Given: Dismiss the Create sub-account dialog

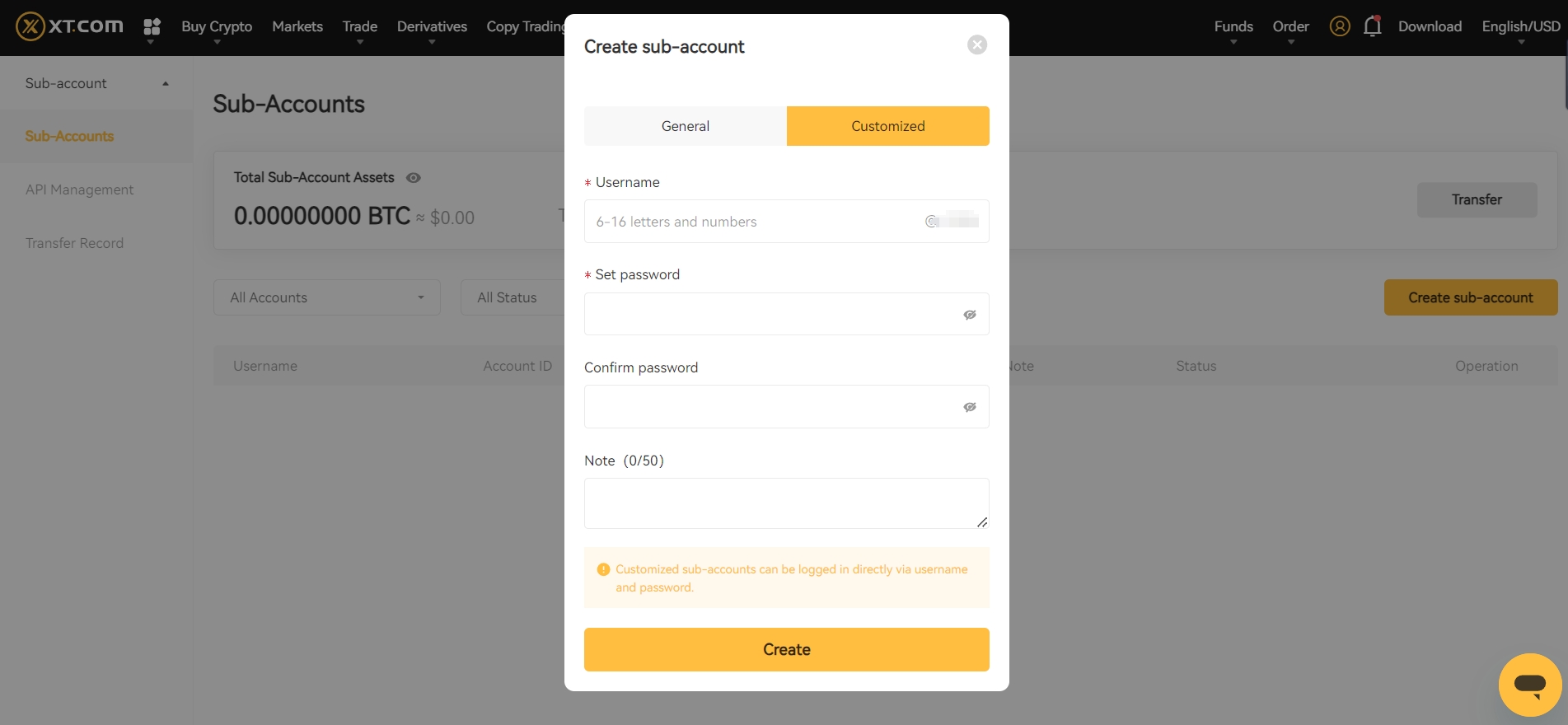Looking at the screenshot, I should 976,44.
